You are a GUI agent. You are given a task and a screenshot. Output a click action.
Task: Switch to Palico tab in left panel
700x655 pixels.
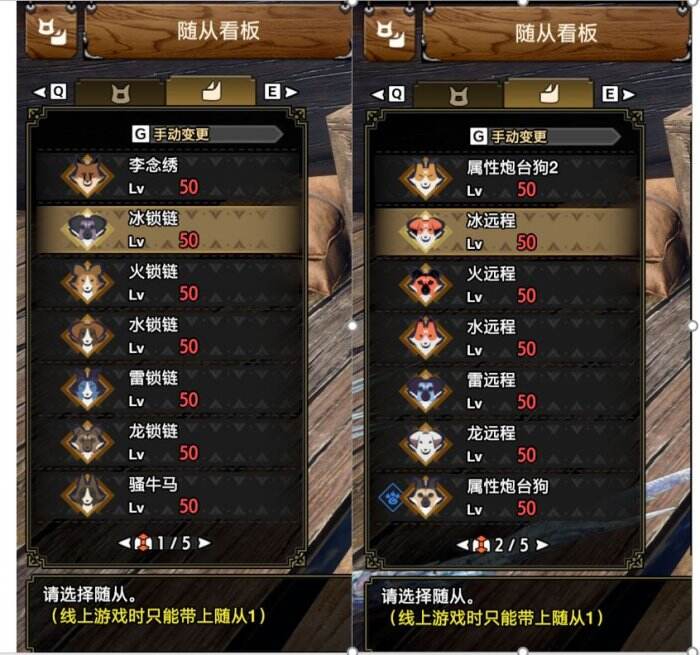tap(120, 93)
